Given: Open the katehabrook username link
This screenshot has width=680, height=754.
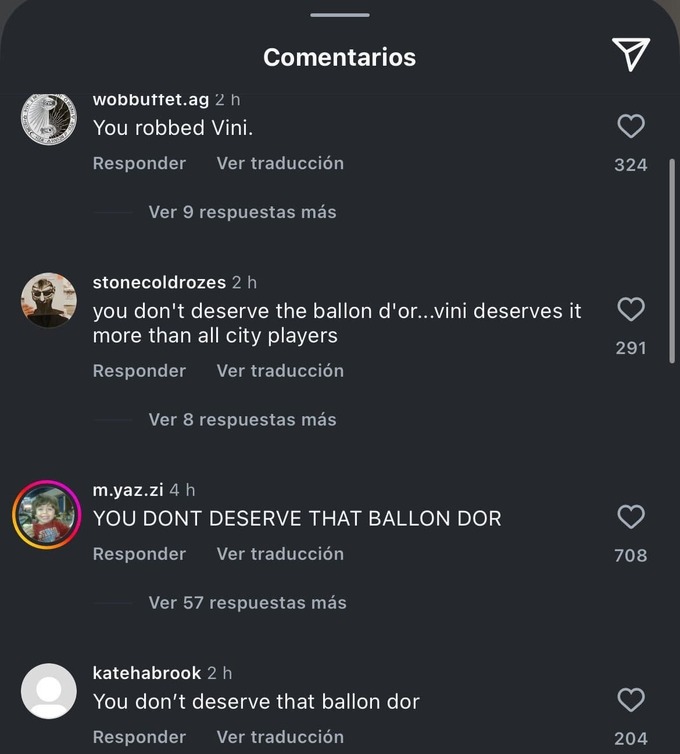Looking at the screenshot, I should [x=147, y=673].
